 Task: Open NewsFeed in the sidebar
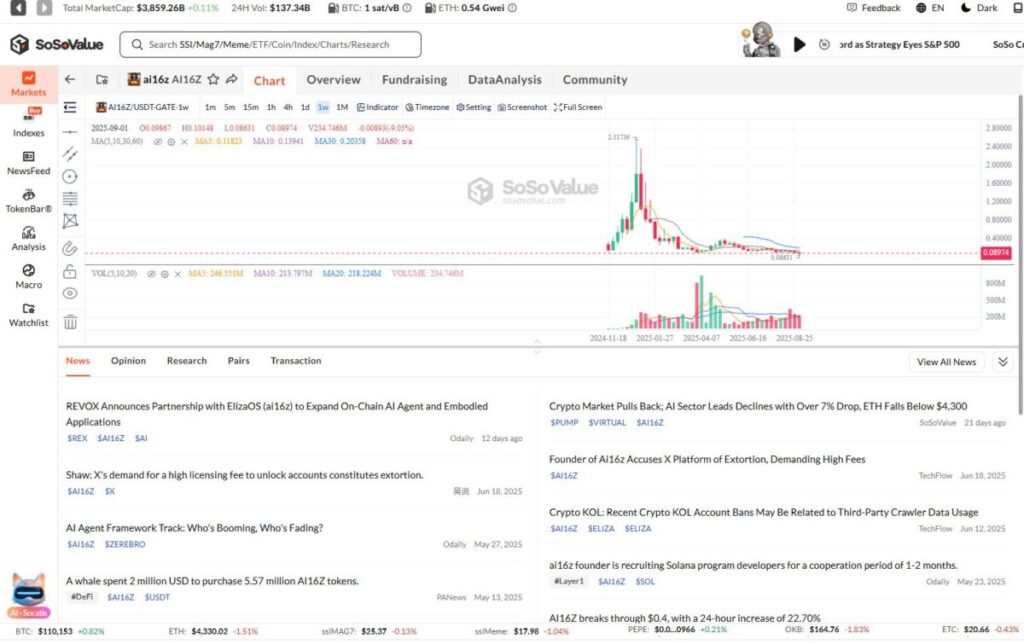[x=28, y=163]
